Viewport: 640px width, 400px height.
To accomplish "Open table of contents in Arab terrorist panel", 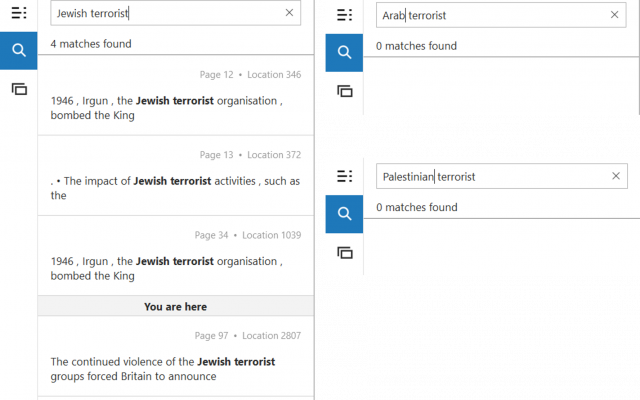I will point(344,15).
